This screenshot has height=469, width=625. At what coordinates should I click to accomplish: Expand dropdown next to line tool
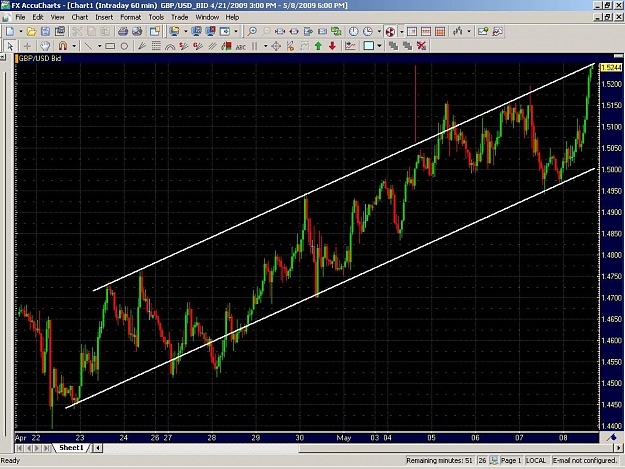99,46
